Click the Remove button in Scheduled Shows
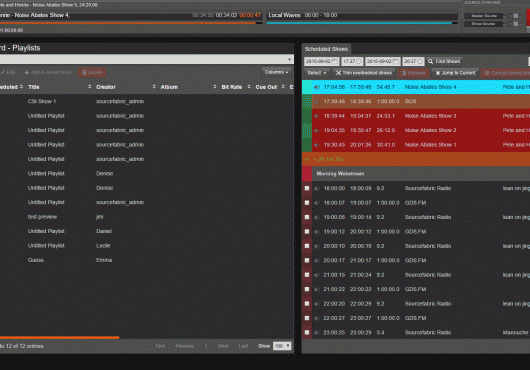This screenshot has height=370, width=530. tap(414, 73)
